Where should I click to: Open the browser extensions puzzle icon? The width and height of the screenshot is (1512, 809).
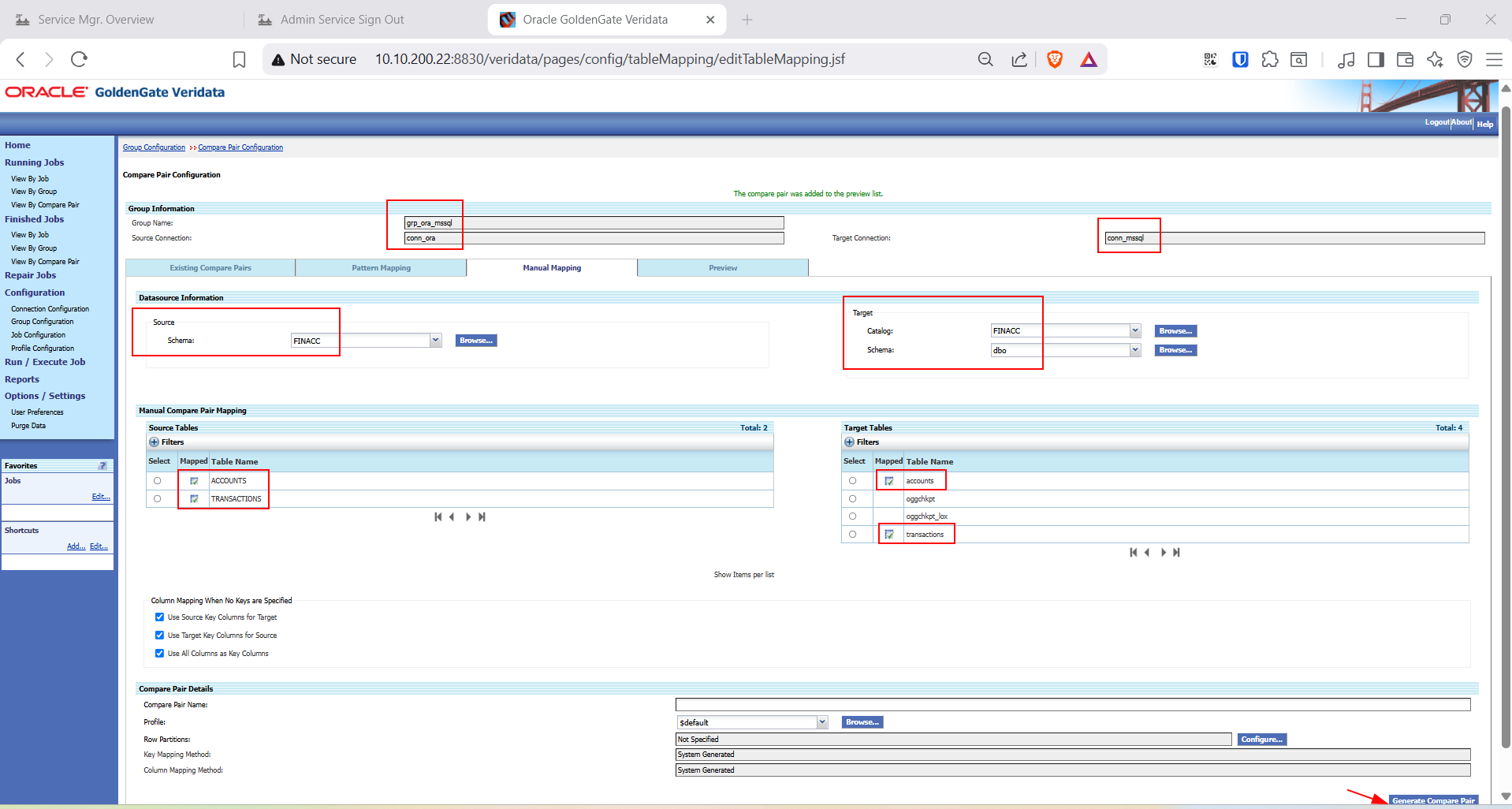point(1269,59)
